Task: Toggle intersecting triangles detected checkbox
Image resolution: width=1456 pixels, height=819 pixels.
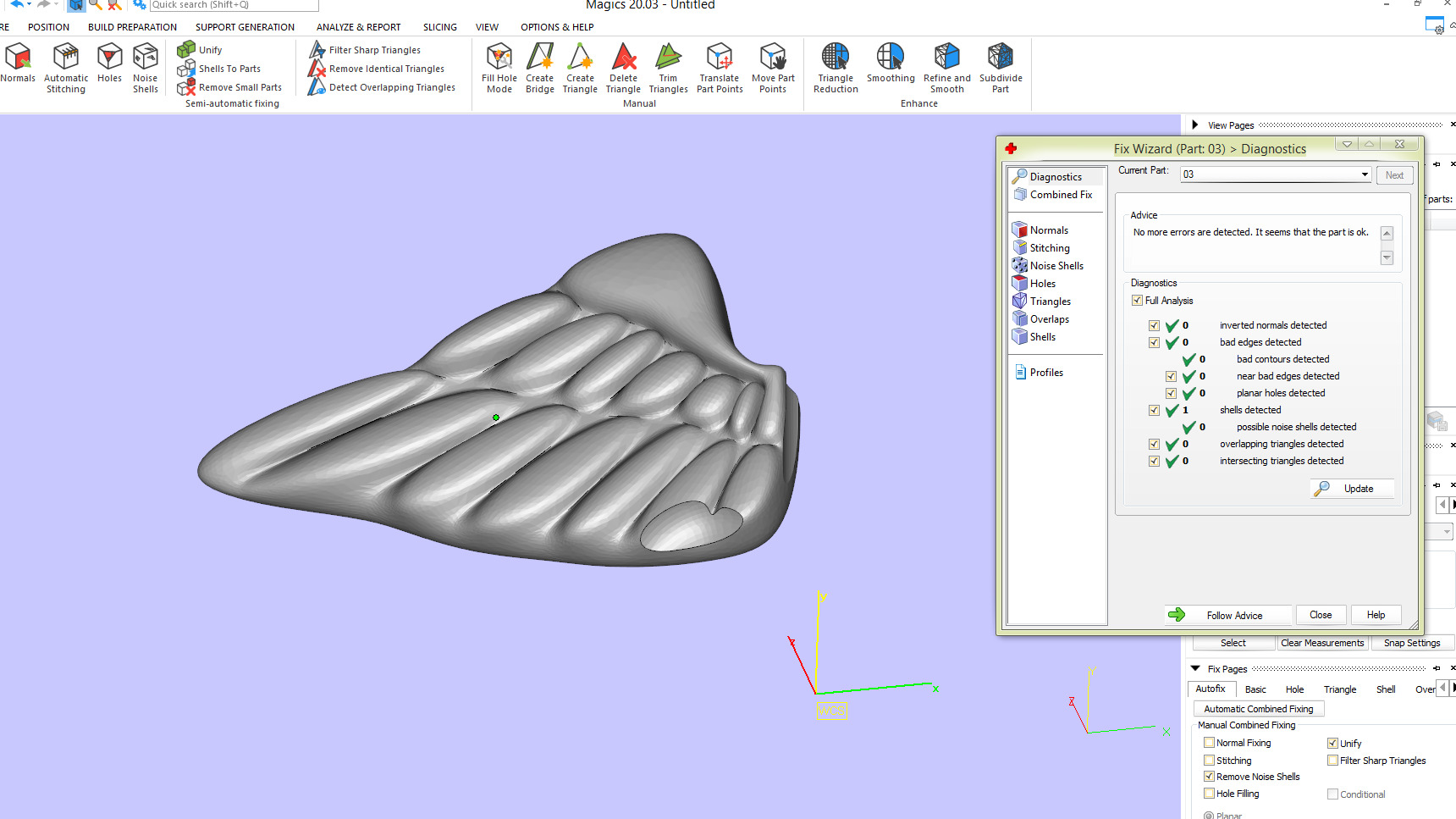Action: point(1154,461)
